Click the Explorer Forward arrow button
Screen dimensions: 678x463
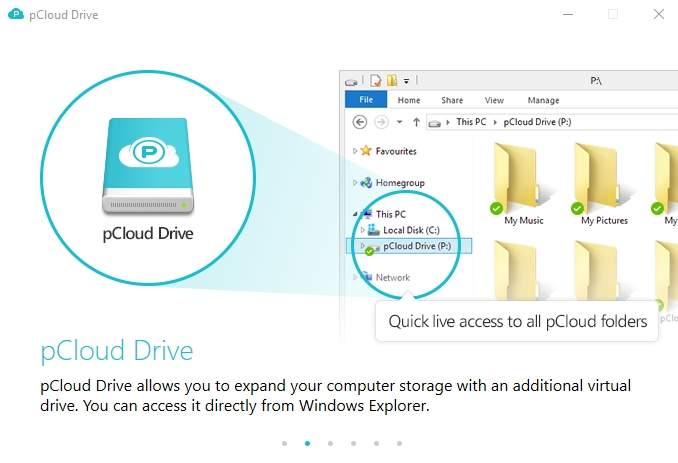(381, 122)
